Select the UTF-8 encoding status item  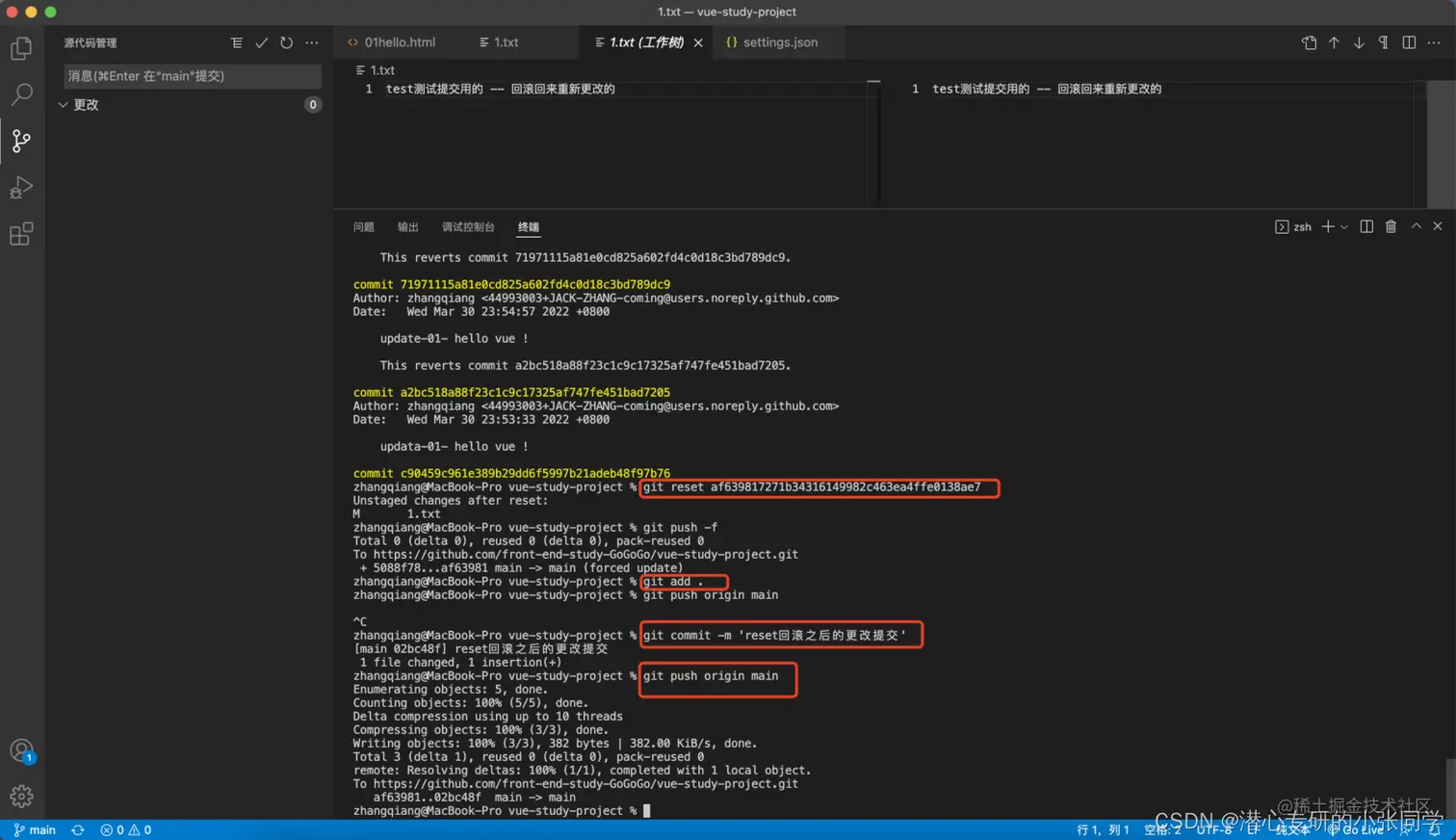(1214, 830)
